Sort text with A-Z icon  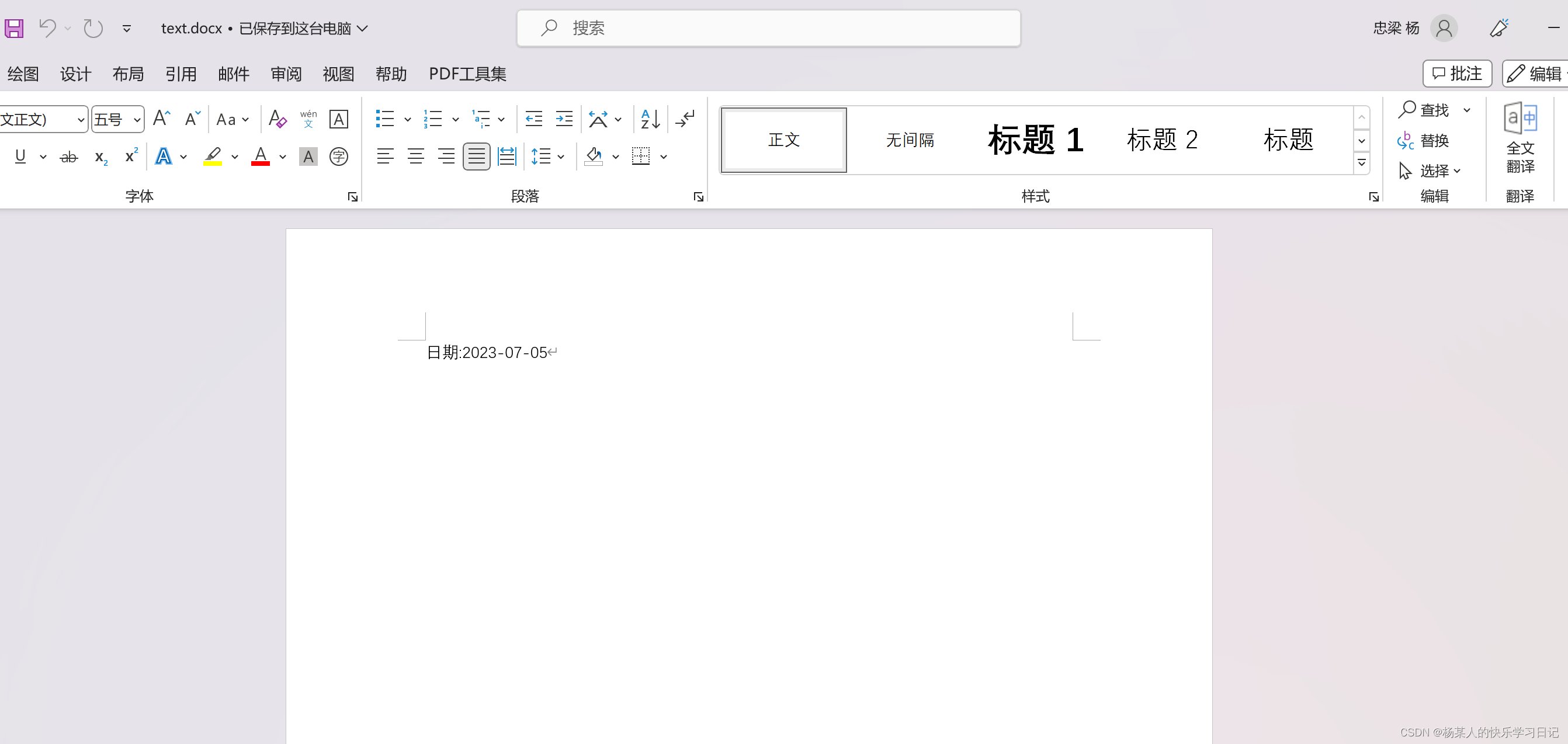tap(650, 119)
